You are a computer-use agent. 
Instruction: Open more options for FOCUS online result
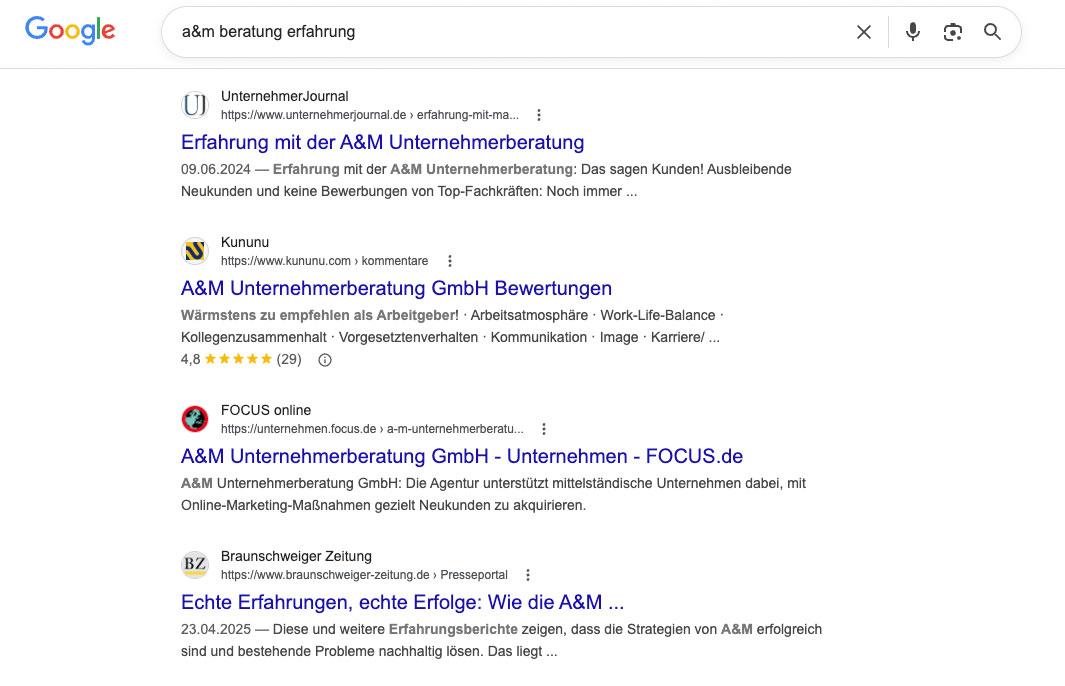click(x=543, y=429)
